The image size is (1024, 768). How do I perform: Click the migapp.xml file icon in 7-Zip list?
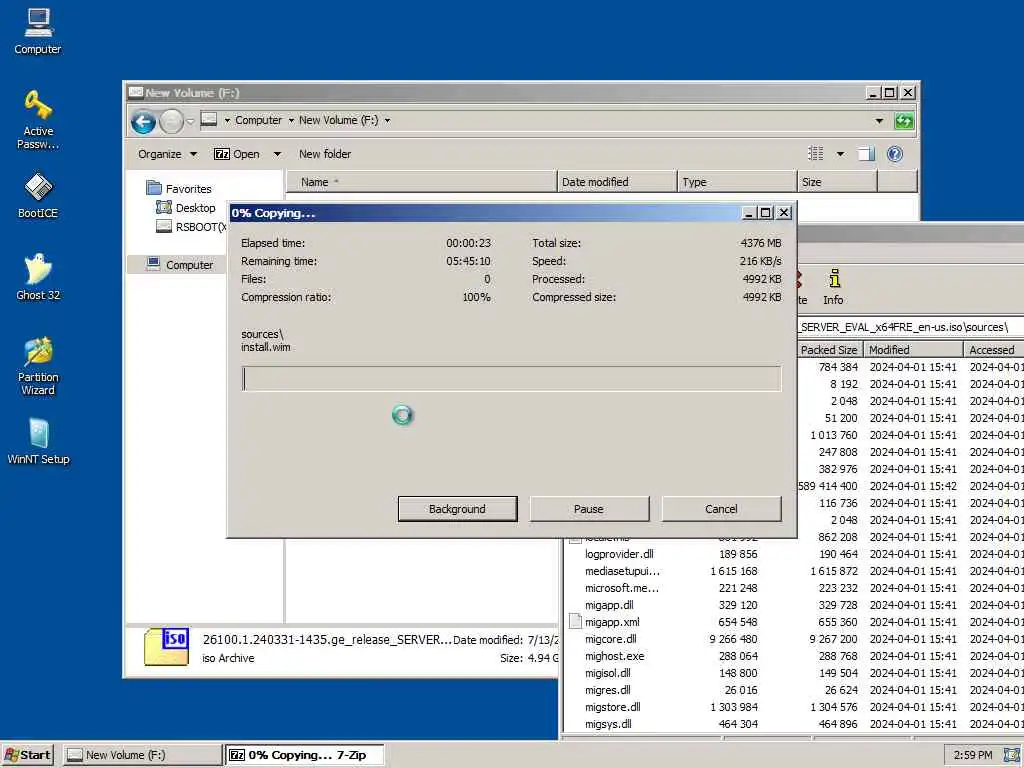point(575,622)
